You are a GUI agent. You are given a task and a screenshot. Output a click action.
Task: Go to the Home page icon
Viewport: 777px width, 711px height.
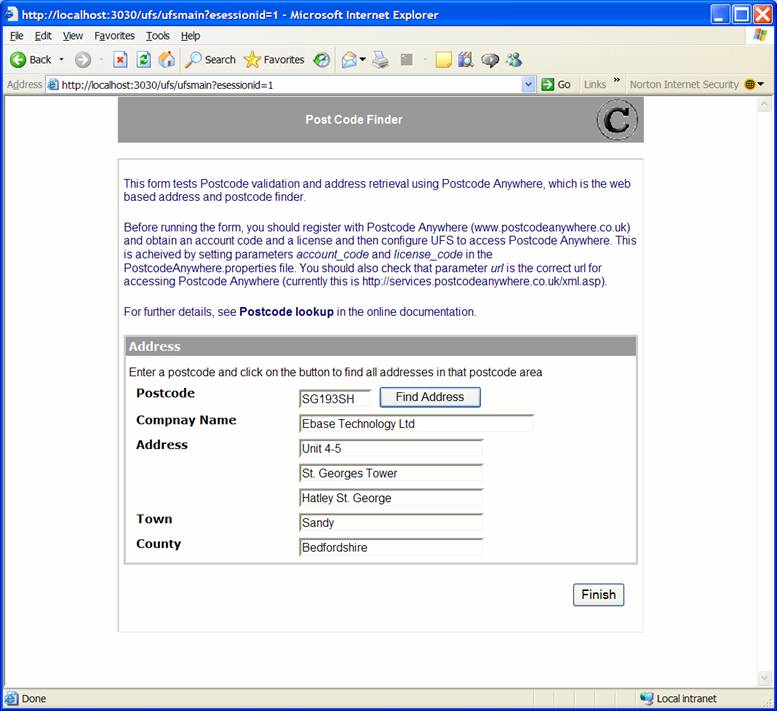(167, 60)
